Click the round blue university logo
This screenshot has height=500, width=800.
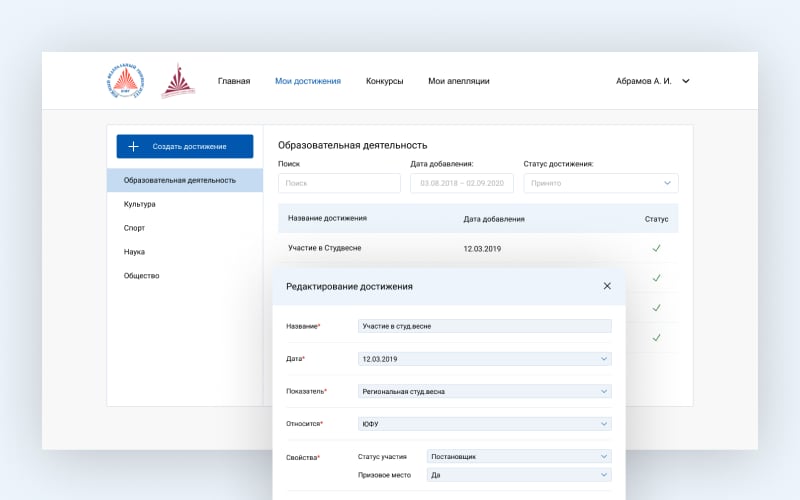[x=125, y=81]
